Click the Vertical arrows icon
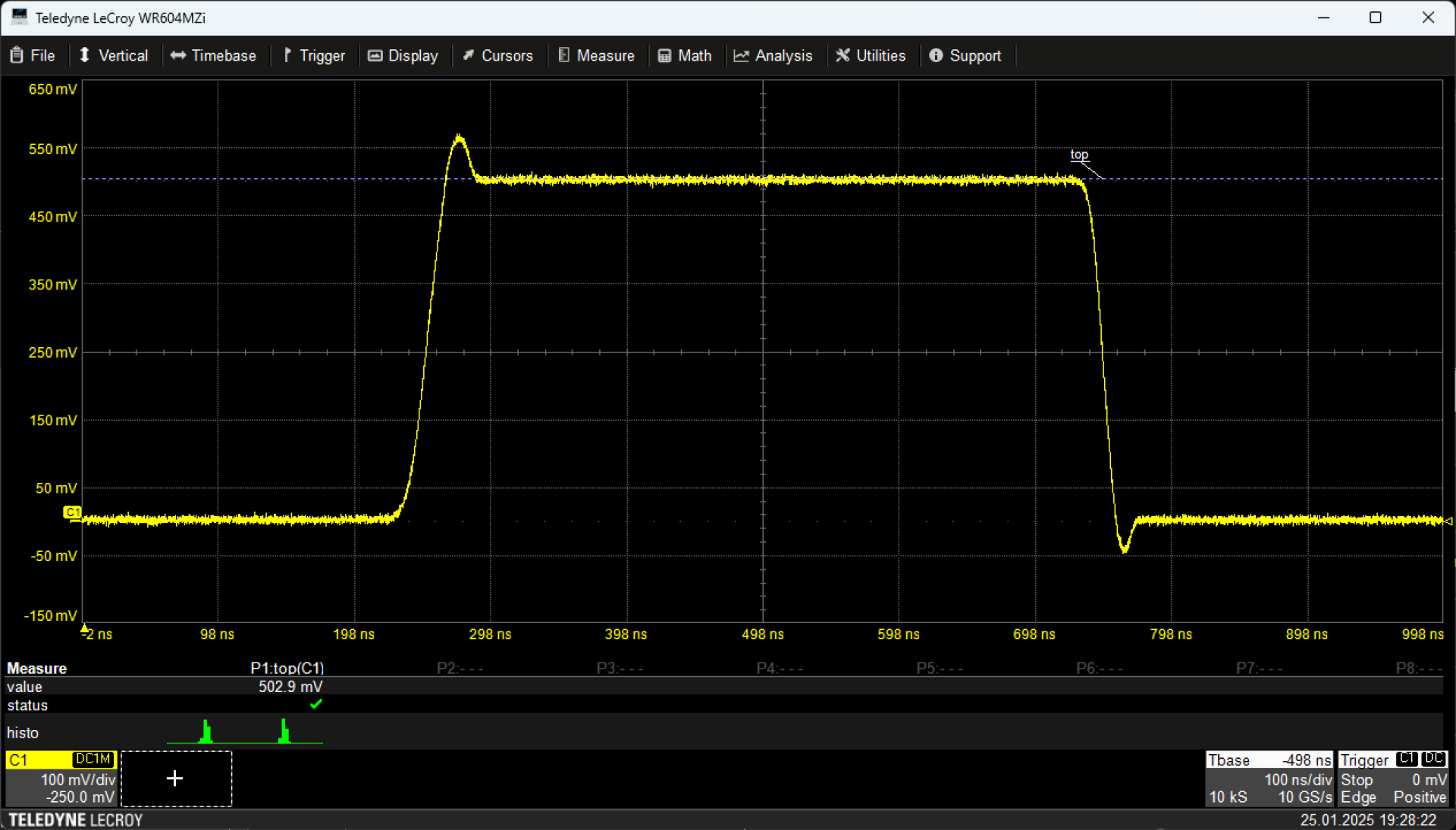Image resolution: width=1456 pixels, height=830 pixels. point(85,55)
